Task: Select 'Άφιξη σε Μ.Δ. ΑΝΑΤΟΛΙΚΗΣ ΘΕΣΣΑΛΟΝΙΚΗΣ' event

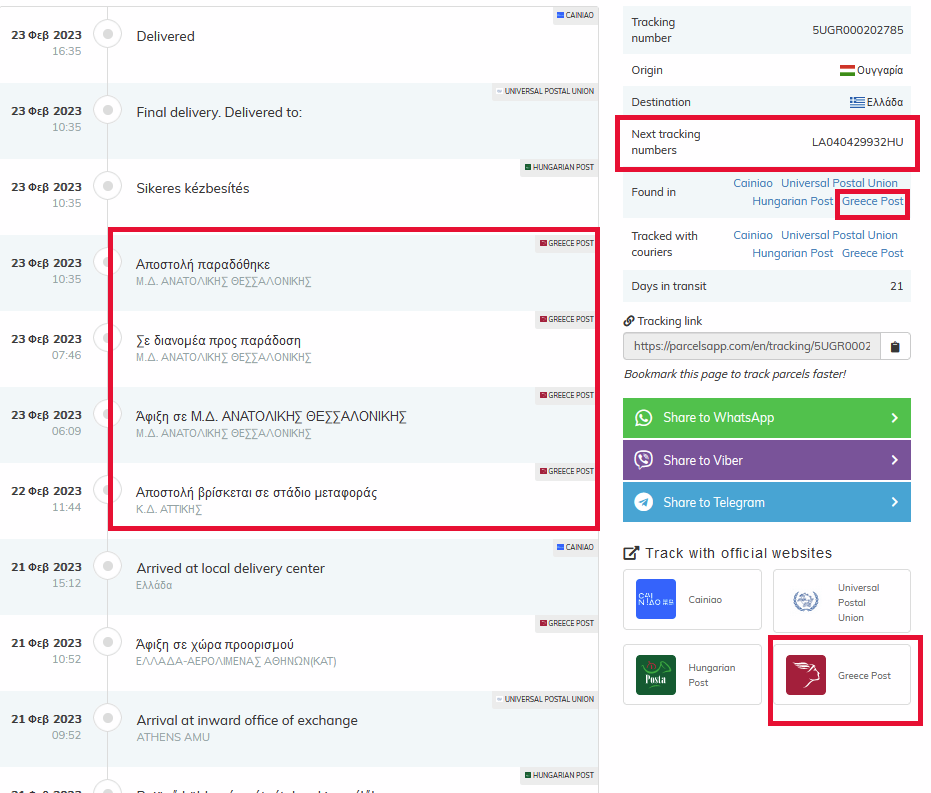Action: click(x=271, y=417)
